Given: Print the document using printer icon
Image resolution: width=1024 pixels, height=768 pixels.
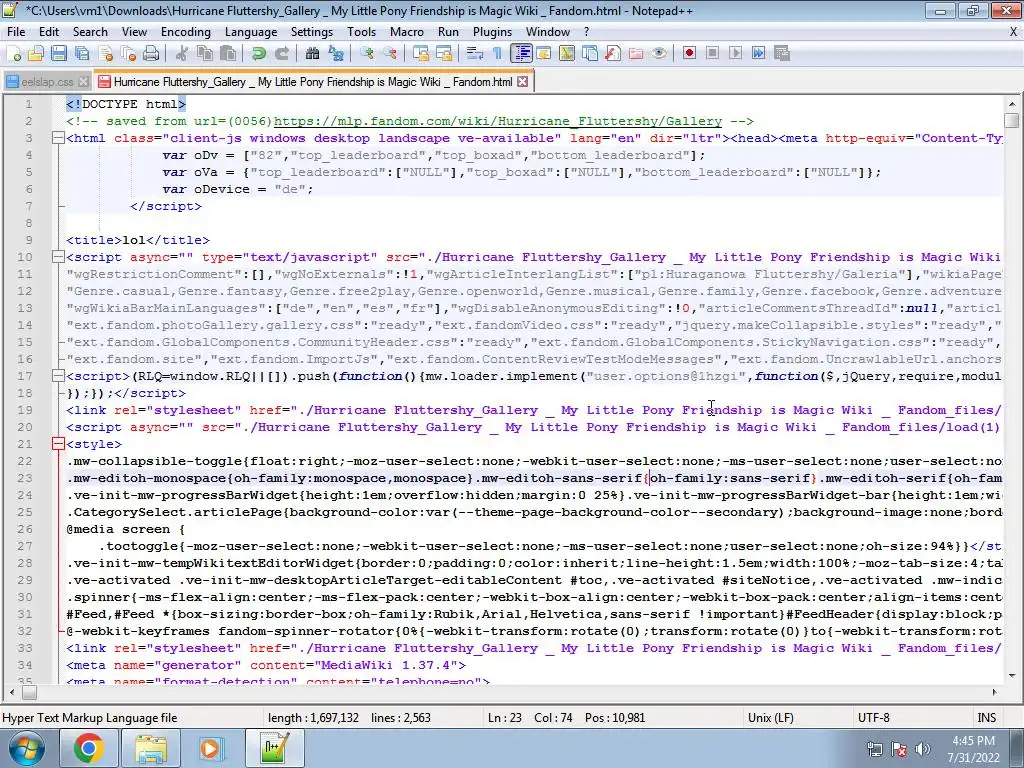Looking at the screenshot, I should 151,54.
